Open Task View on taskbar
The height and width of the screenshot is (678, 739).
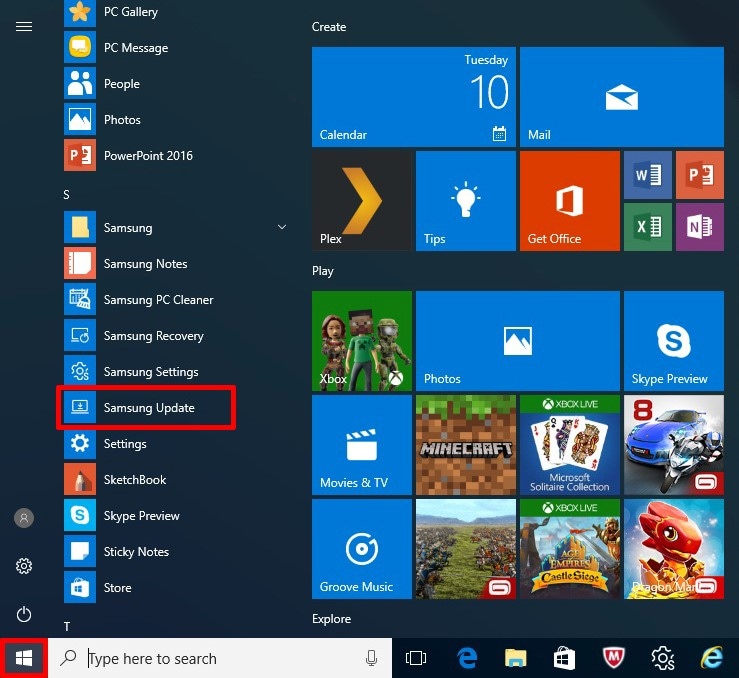coord(416,658)
